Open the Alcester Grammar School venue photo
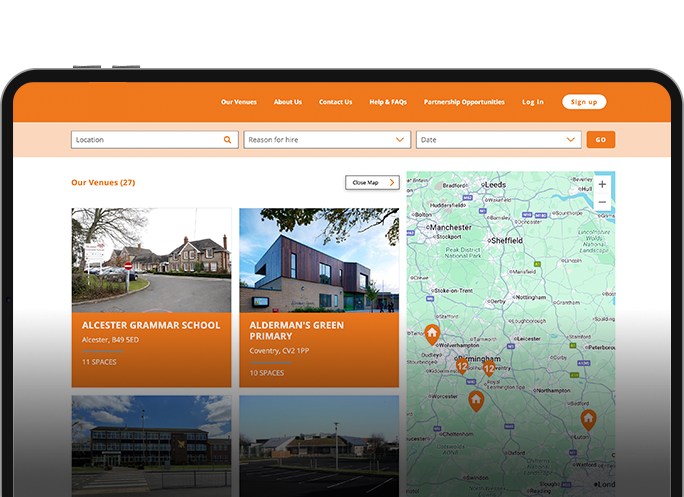 151,260
